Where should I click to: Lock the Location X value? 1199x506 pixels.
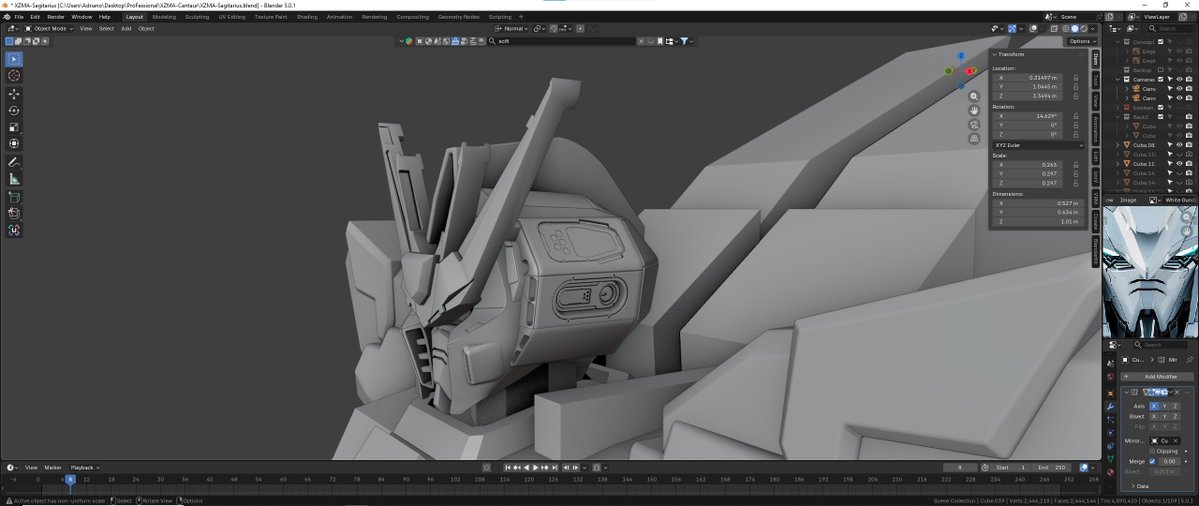(x=1076, y=77)
